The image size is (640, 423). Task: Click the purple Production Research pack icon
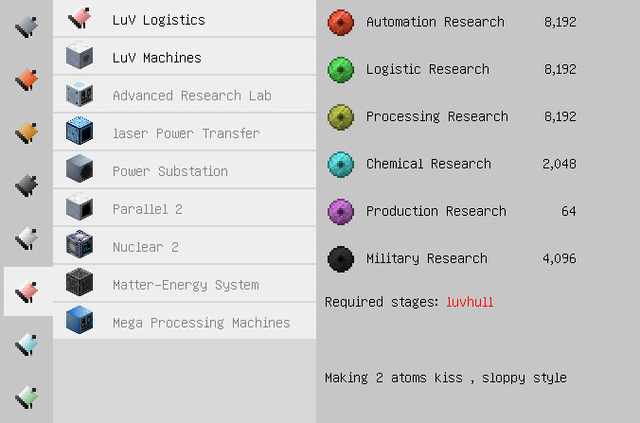[341, 211]
